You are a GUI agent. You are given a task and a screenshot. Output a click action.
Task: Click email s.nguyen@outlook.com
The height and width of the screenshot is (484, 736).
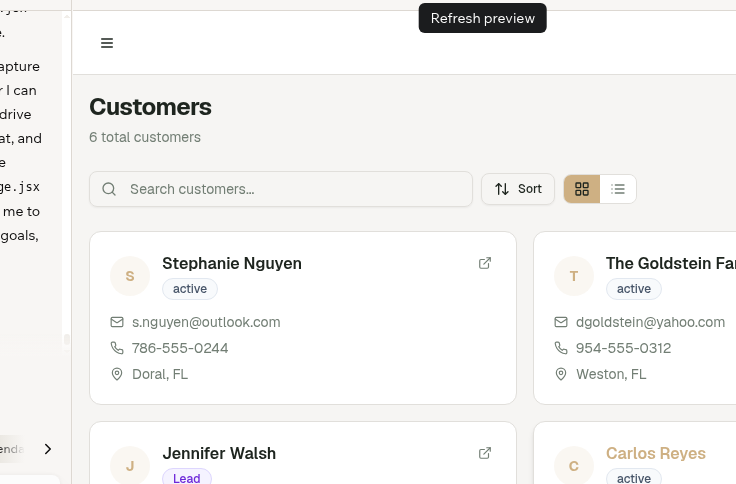click(206, 322)
